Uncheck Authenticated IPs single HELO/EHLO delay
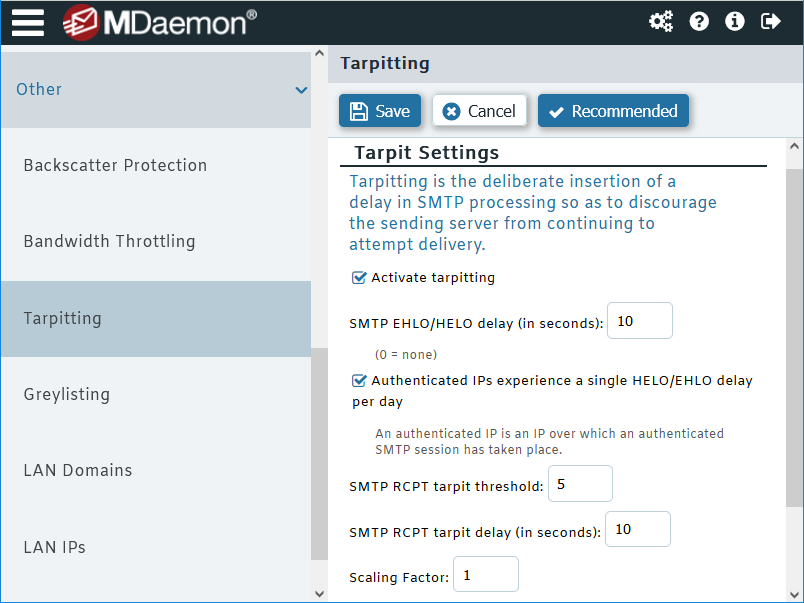This screenshot has width=804, height=603. click(359, 380)
